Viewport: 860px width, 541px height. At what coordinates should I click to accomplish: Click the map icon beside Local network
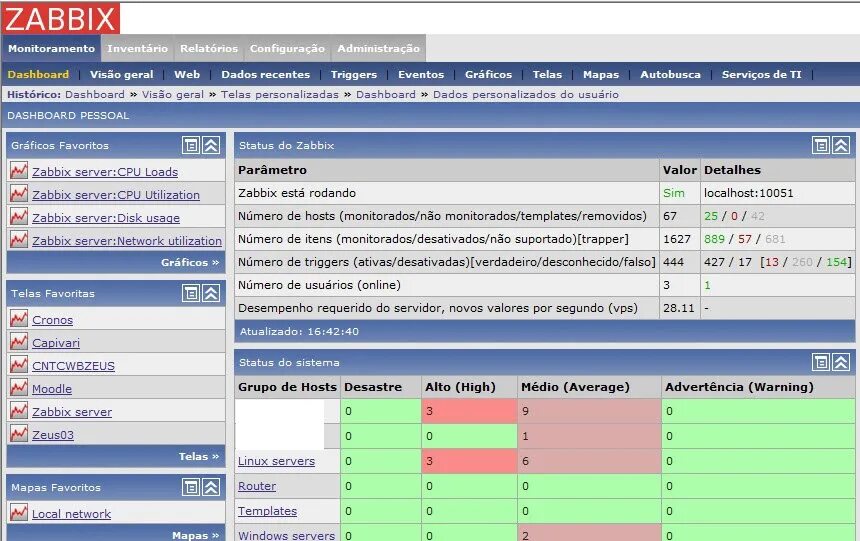pos(19,513)
